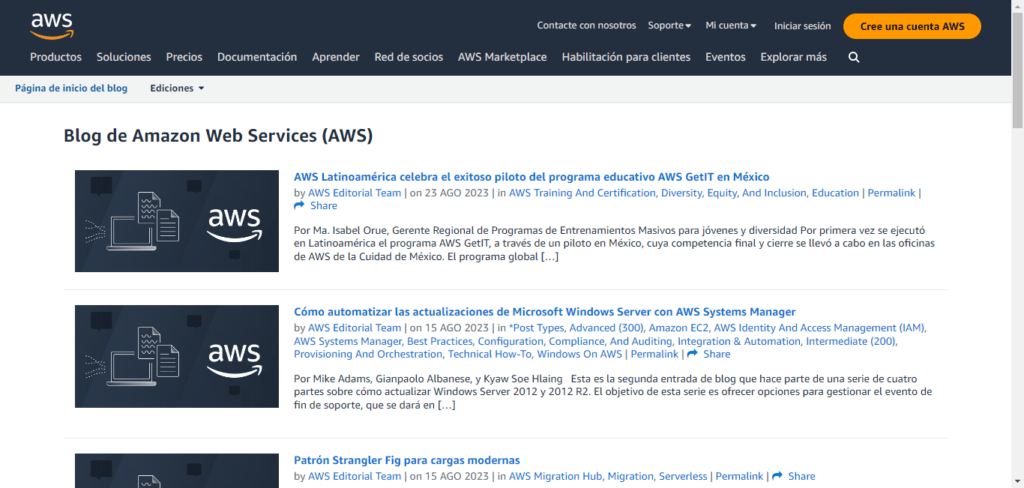Open Habilitación para clientes menu
The image size is (1024, 488).
coord(626,57)
